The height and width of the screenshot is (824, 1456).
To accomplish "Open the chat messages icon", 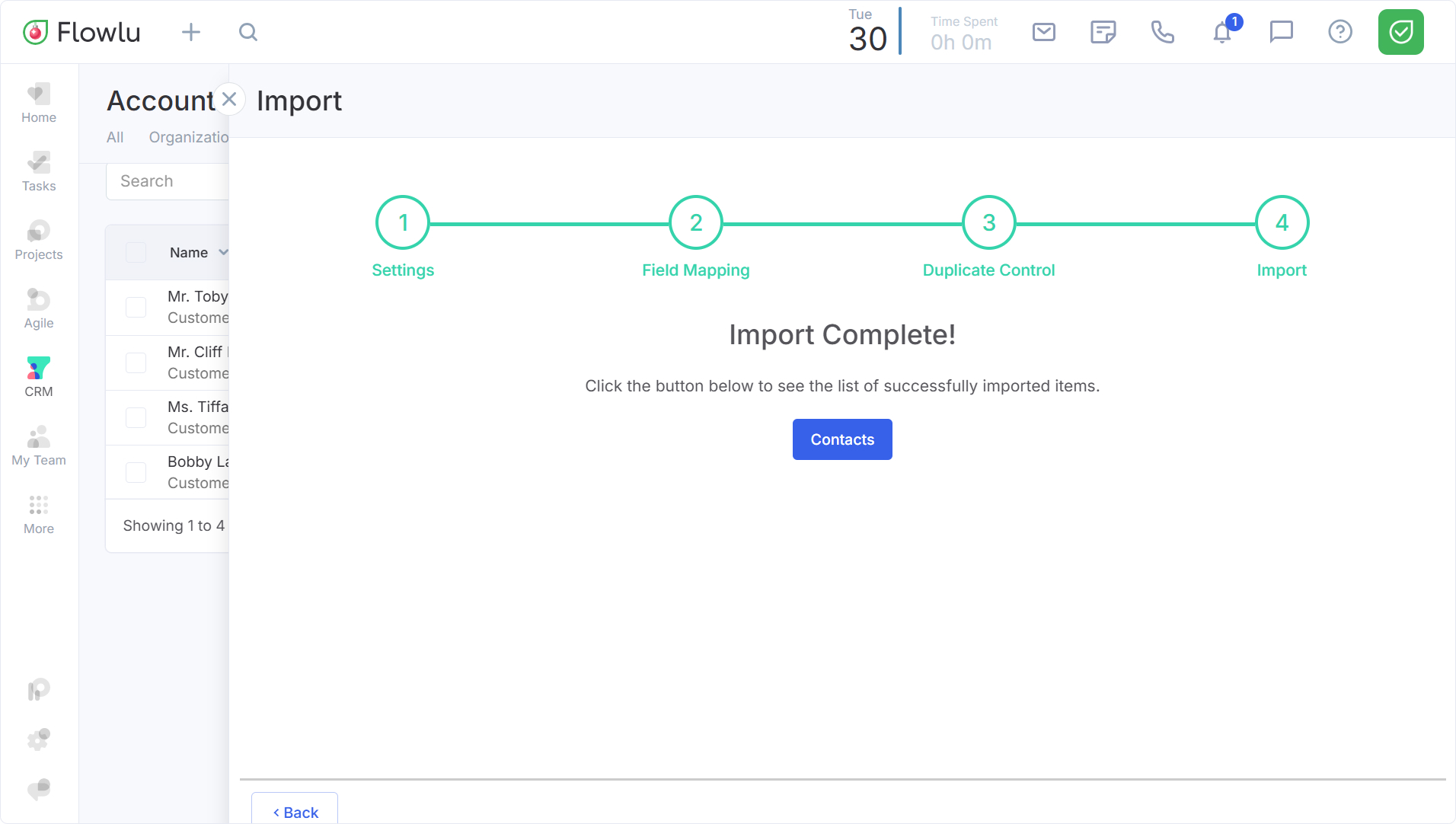I will pos(1281,32).
